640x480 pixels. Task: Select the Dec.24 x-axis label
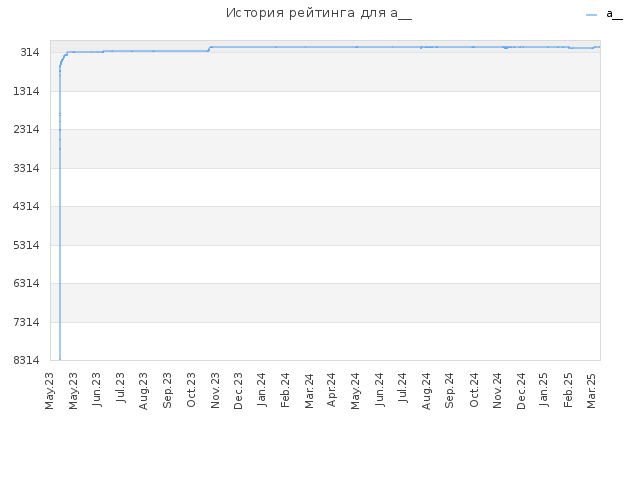coord(521,391)
